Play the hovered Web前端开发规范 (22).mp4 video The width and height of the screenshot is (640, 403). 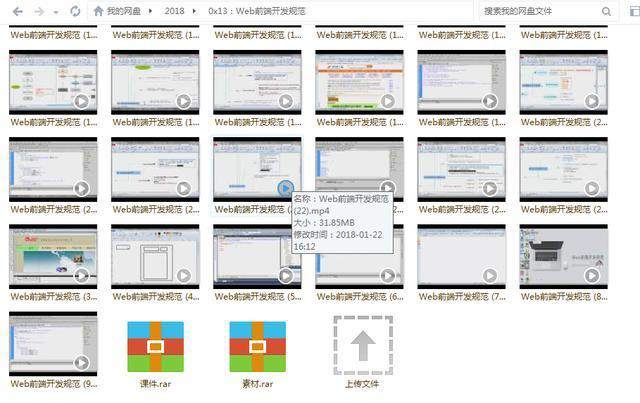tap(285, 188)
